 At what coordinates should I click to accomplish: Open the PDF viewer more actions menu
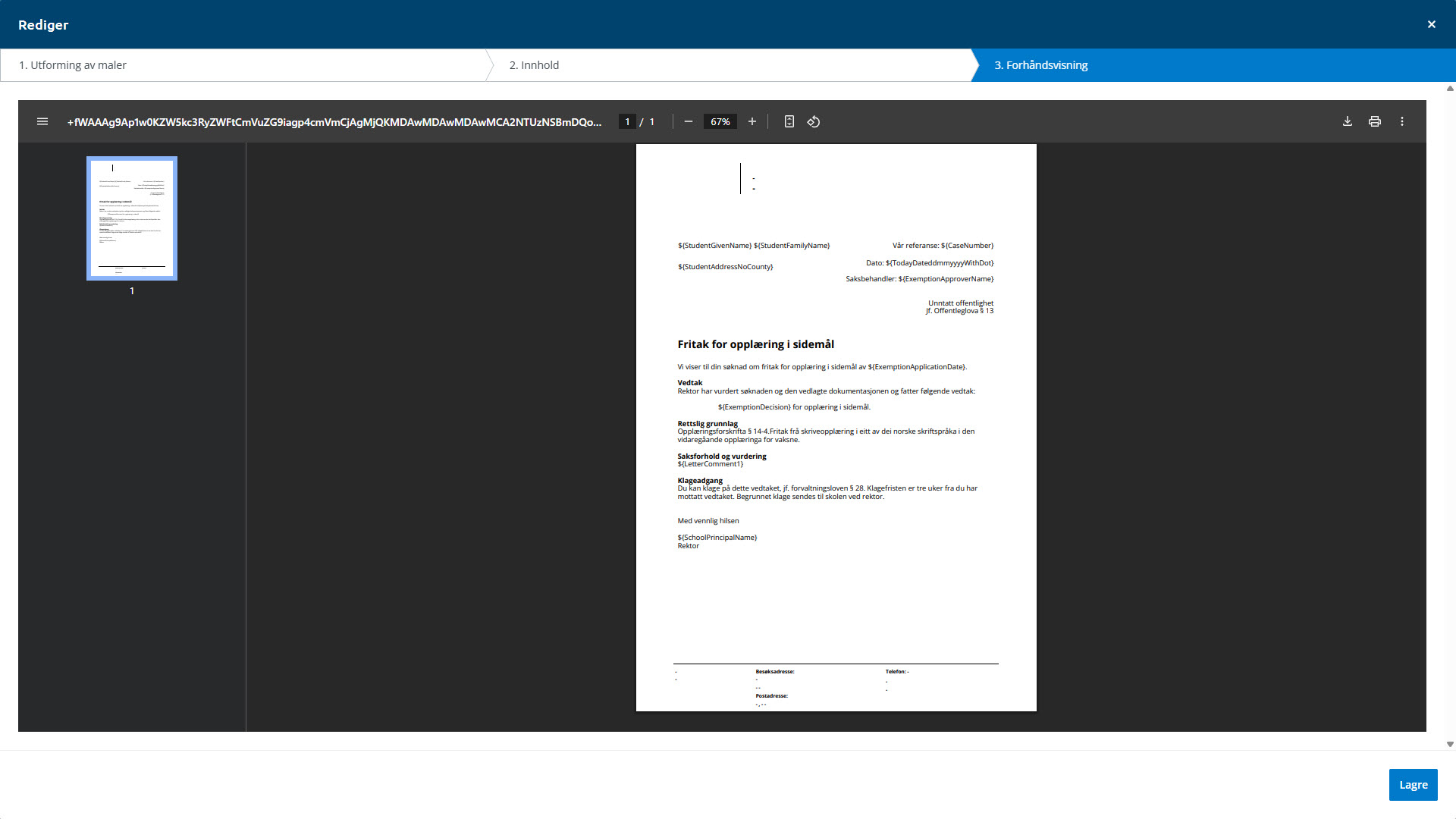tap(1401, 121)
